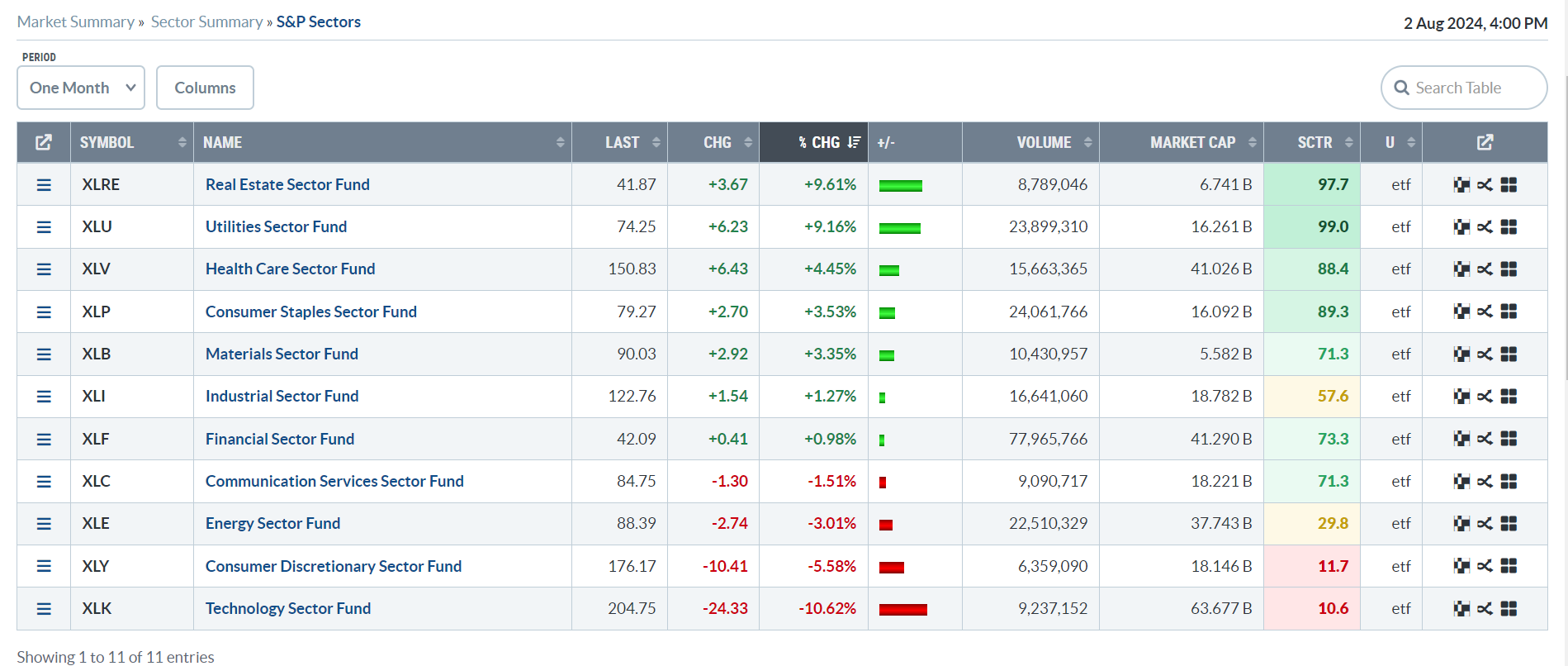
Task: Click the crossed-arrows icon in XLV row
Action: 1485,269
